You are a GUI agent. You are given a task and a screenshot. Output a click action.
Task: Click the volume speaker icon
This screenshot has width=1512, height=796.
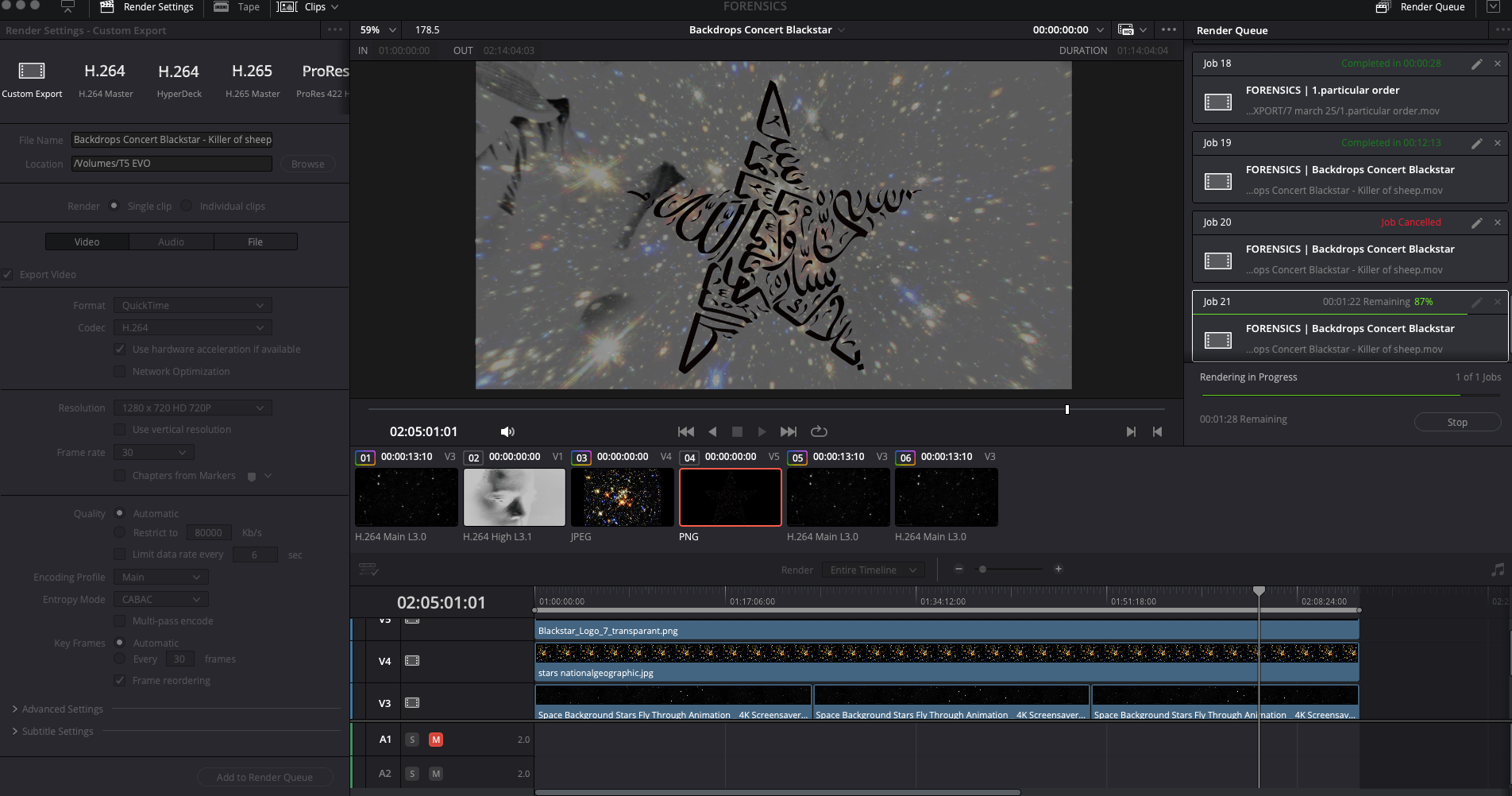point(507,431)
